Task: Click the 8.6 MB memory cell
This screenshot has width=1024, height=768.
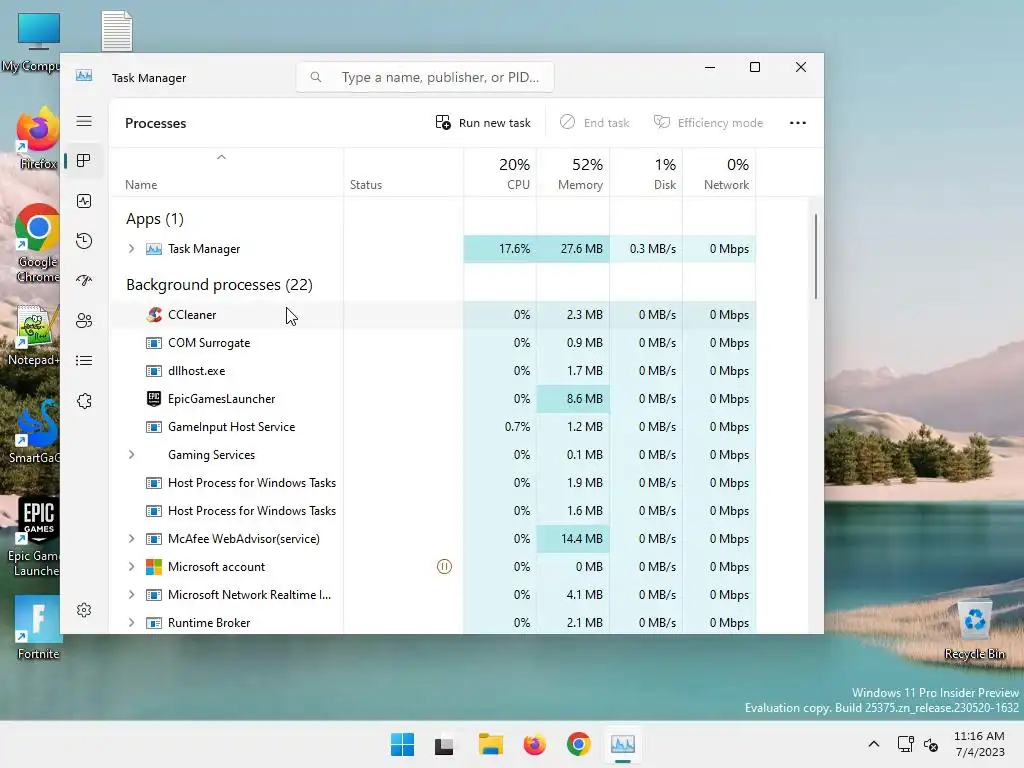Action: pyautogui.click(x=573, y=398)
